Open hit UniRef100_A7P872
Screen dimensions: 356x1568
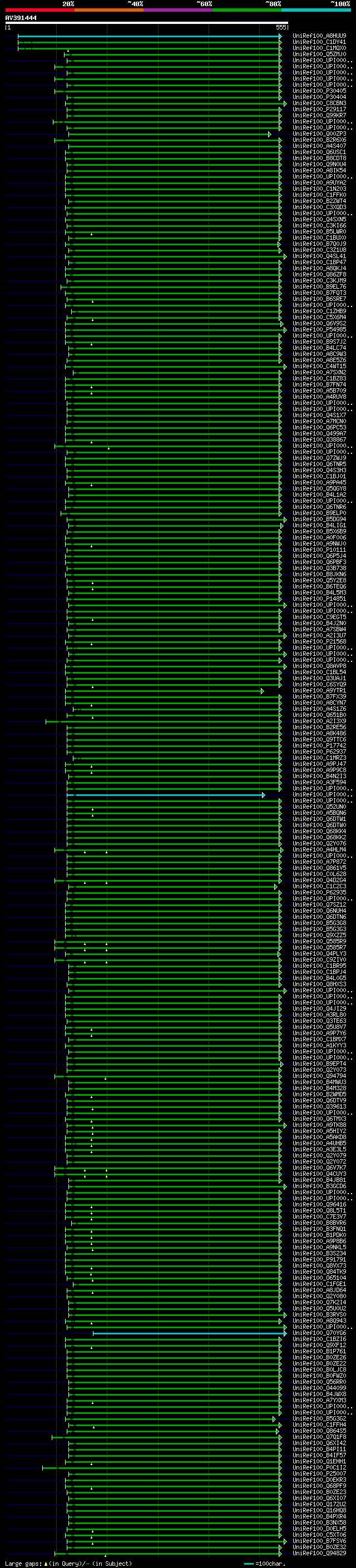pyautogui.click(x=319, y=862)
